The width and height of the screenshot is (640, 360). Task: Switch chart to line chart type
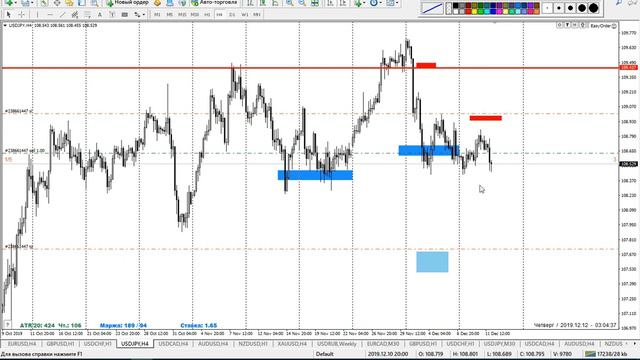pos(276,3)
